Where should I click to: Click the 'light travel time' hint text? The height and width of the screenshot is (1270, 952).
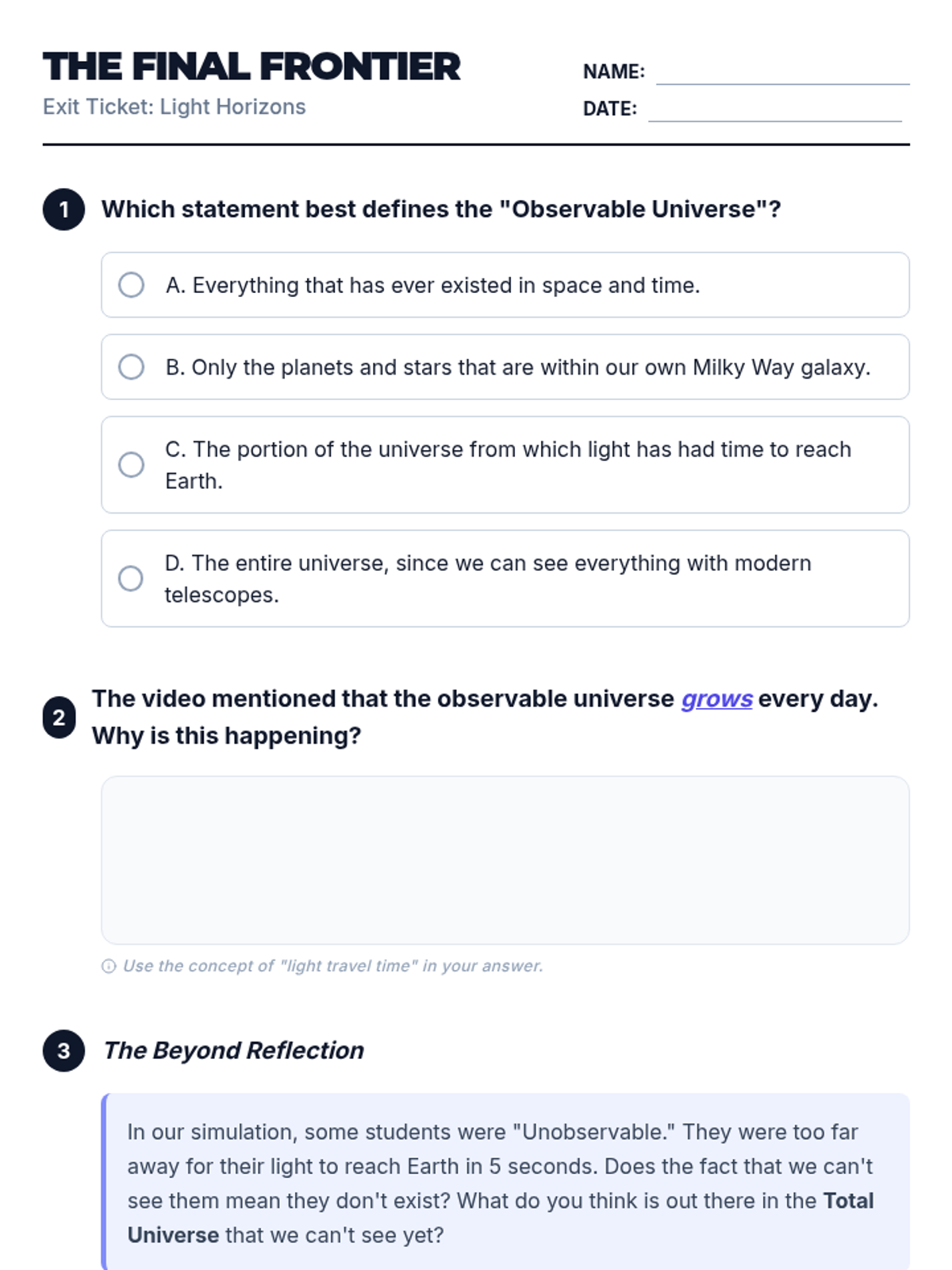tap(333, 966)
